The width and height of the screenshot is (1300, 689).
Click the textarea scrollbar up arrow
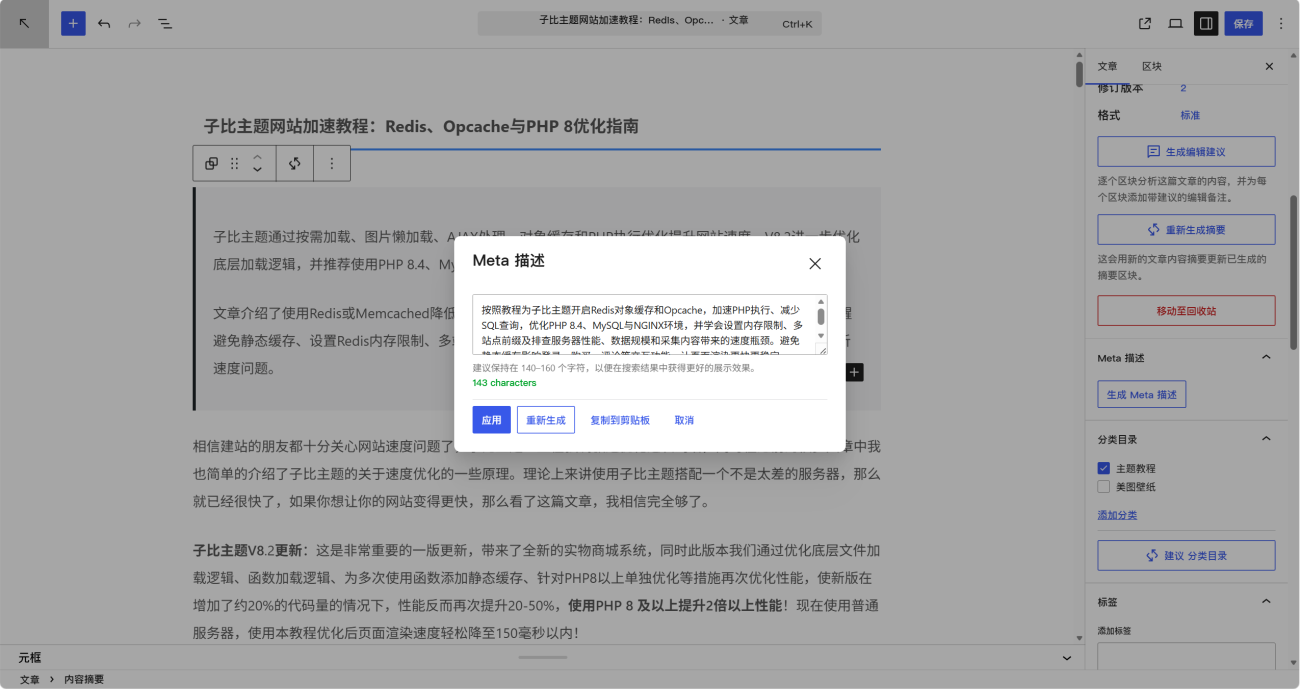point(822,301)
